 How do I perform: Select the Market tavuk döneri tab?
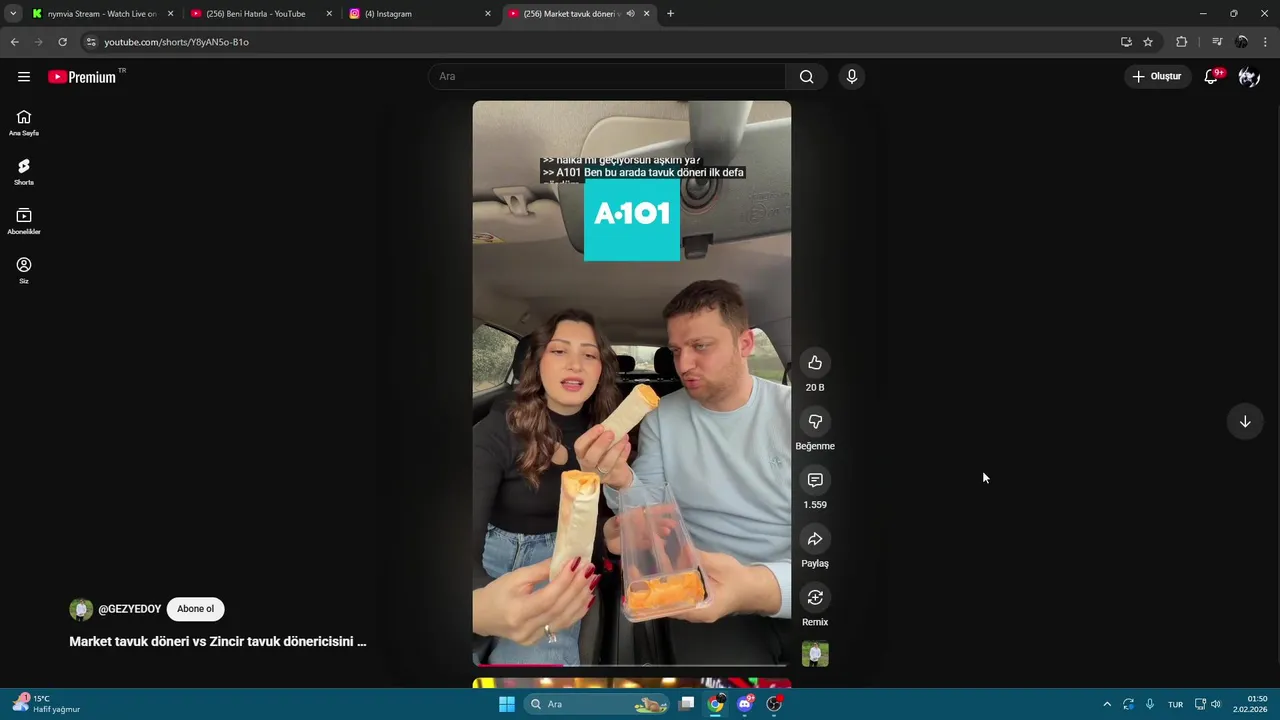coord(578,14)
